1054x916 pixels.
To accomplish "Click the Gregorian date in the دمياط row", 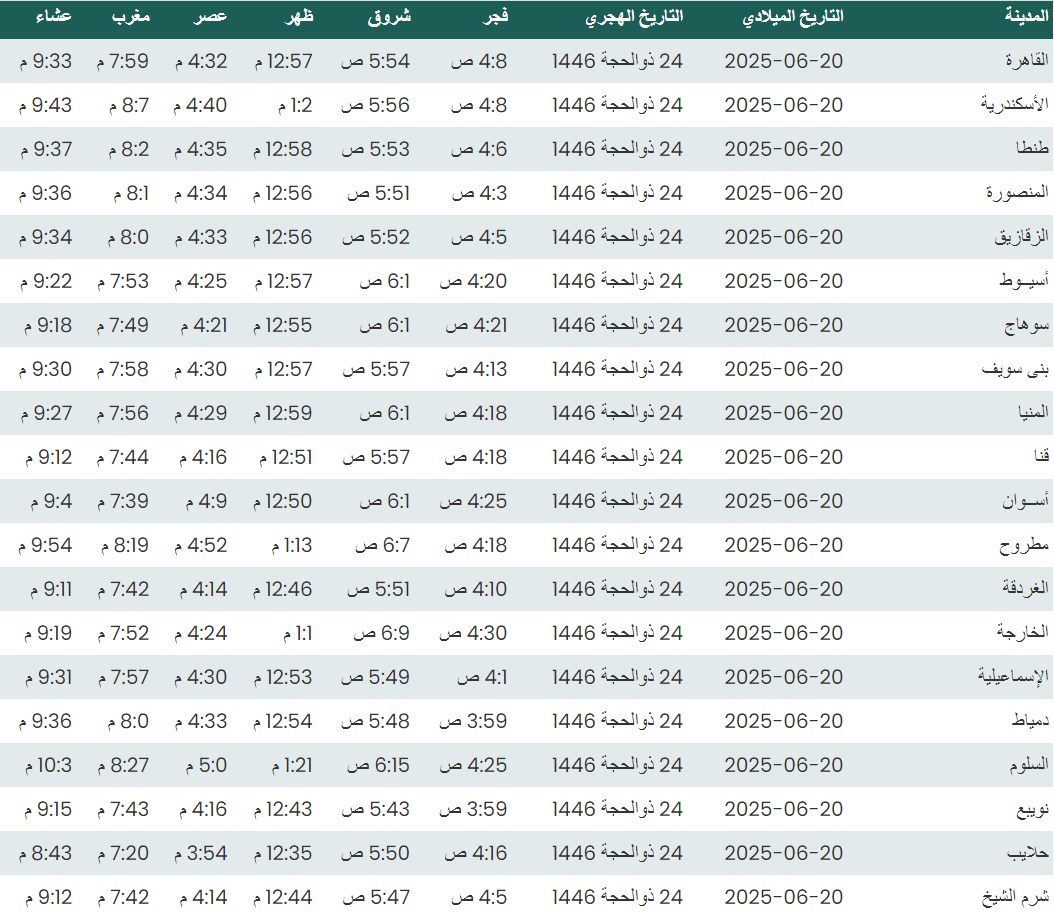I will pyautogui.click(x=783, y=721).
